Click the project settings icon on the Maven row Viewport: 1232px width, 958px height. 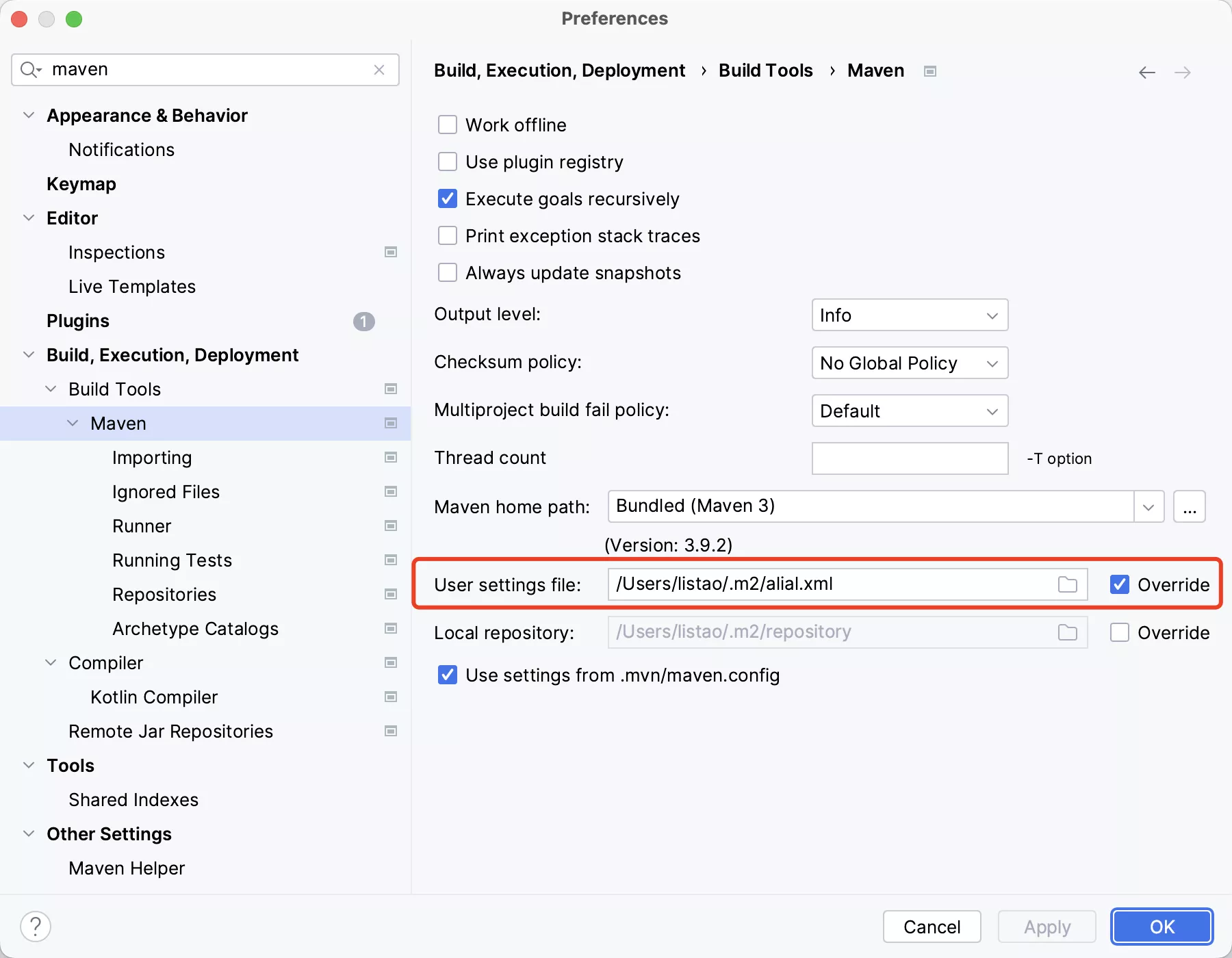click(391, 423)
